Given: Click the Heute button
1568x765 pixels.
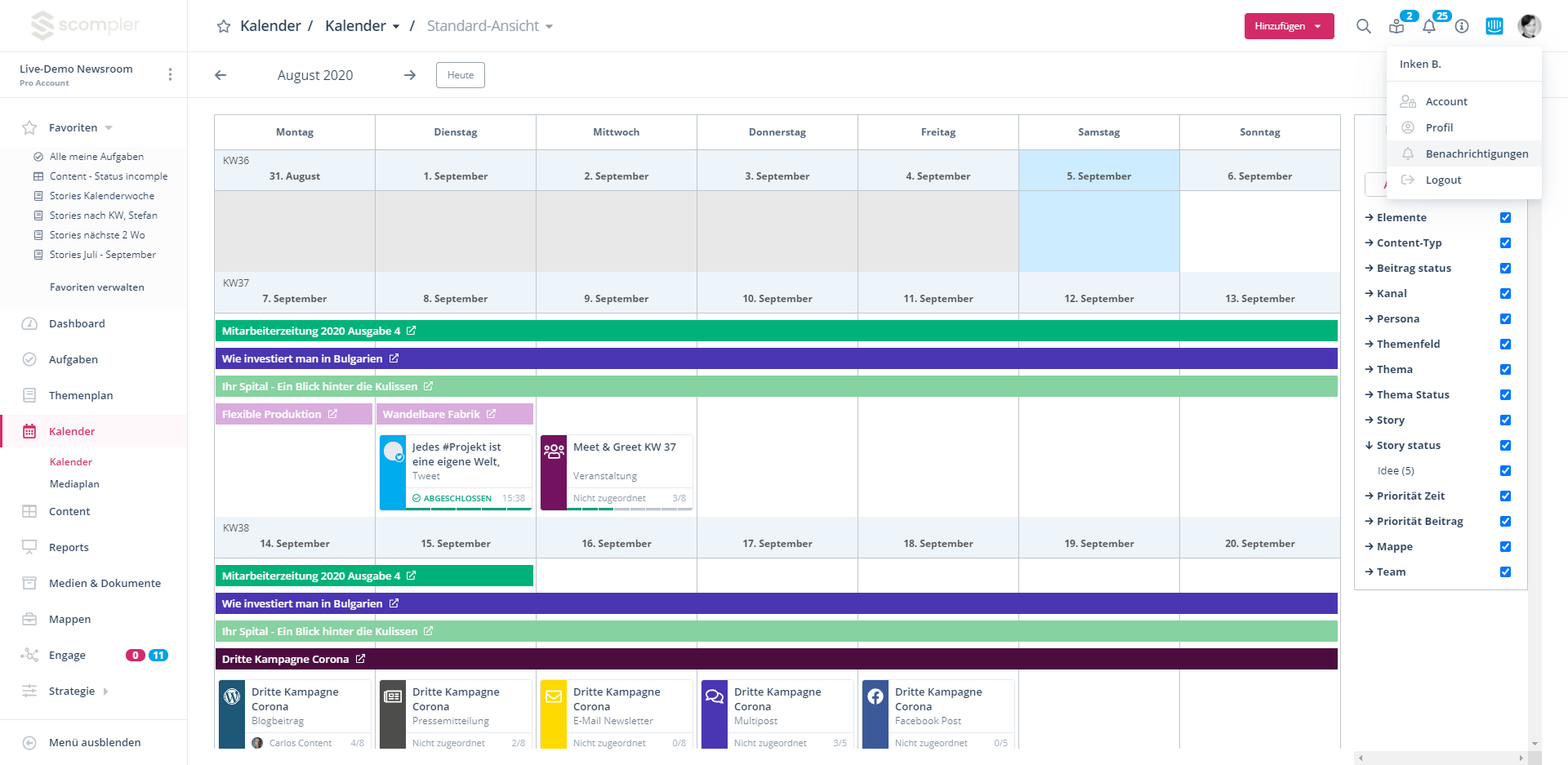Looking at the screenshot, I should point(461,75).
